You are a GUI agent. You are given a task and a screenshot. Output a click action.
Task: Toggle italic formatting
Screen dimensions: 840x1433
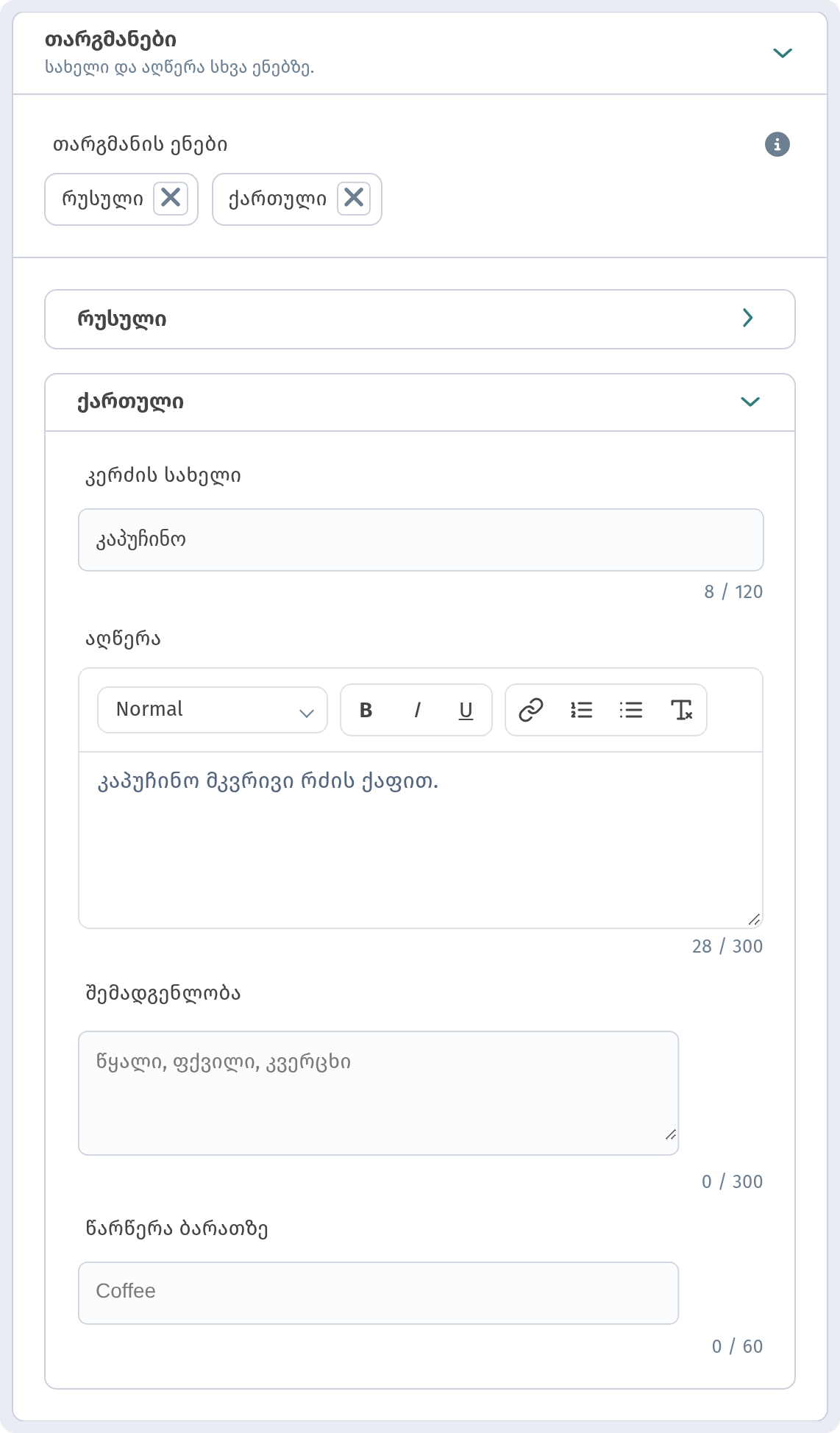click(417, 710)
